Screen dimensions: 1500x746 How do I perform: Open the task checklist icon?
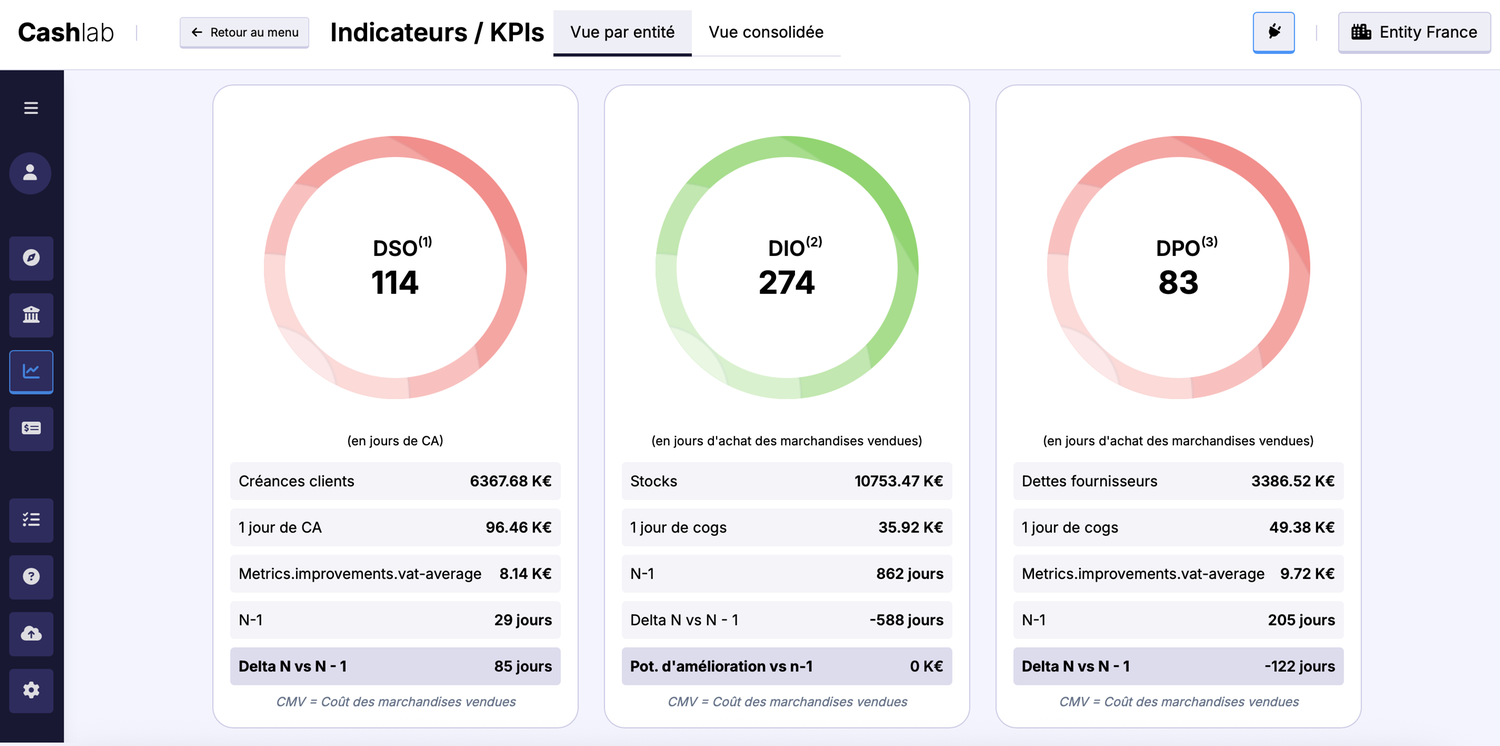pos(31,520)
